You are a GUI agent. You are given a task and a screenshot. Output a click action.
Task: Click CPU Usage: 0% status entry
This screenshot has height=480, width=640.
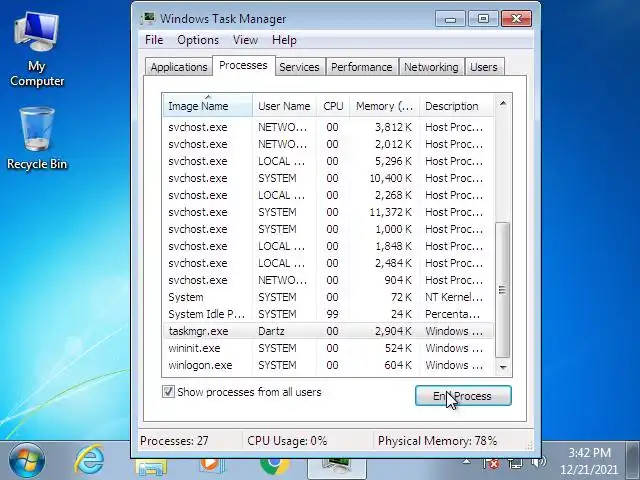click(x=287, y=441)
